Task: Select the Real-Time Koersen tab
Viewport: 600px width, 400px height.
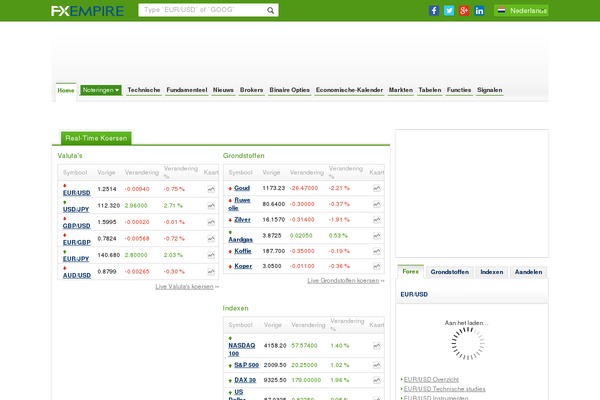Action: [96, 138]
